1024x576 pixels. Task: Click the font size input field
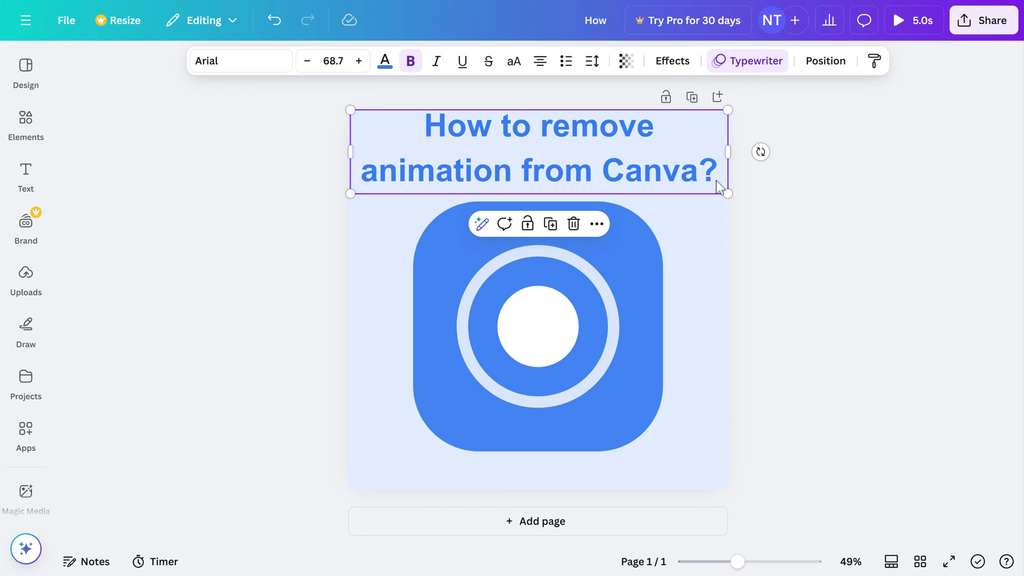[333, 61]
